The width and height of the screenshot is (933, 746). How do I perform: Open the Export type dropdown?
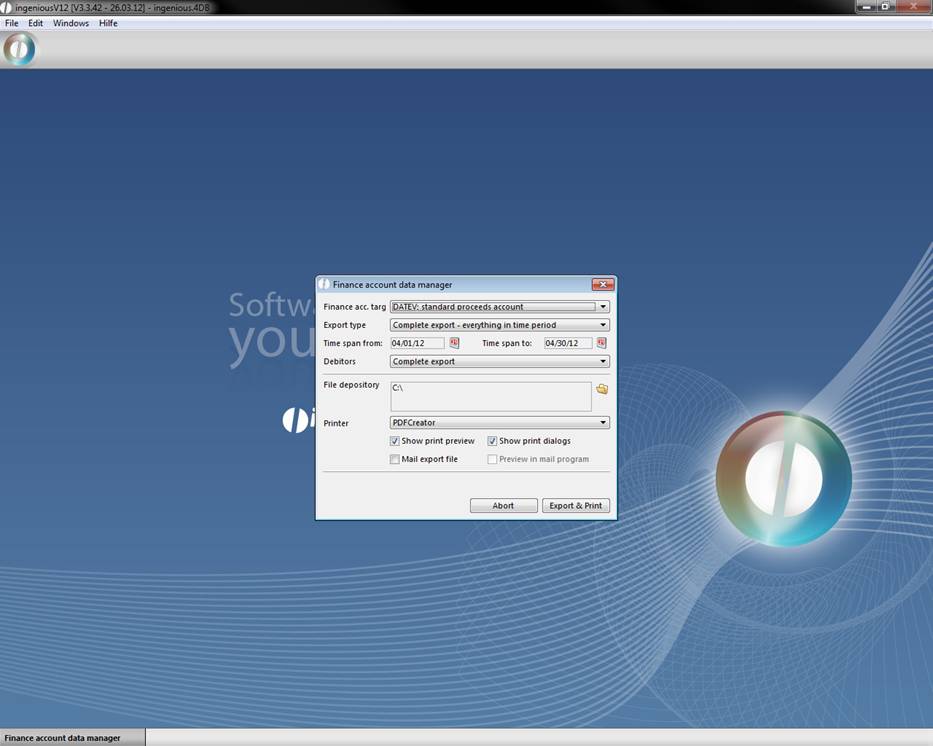coord(603,325)
